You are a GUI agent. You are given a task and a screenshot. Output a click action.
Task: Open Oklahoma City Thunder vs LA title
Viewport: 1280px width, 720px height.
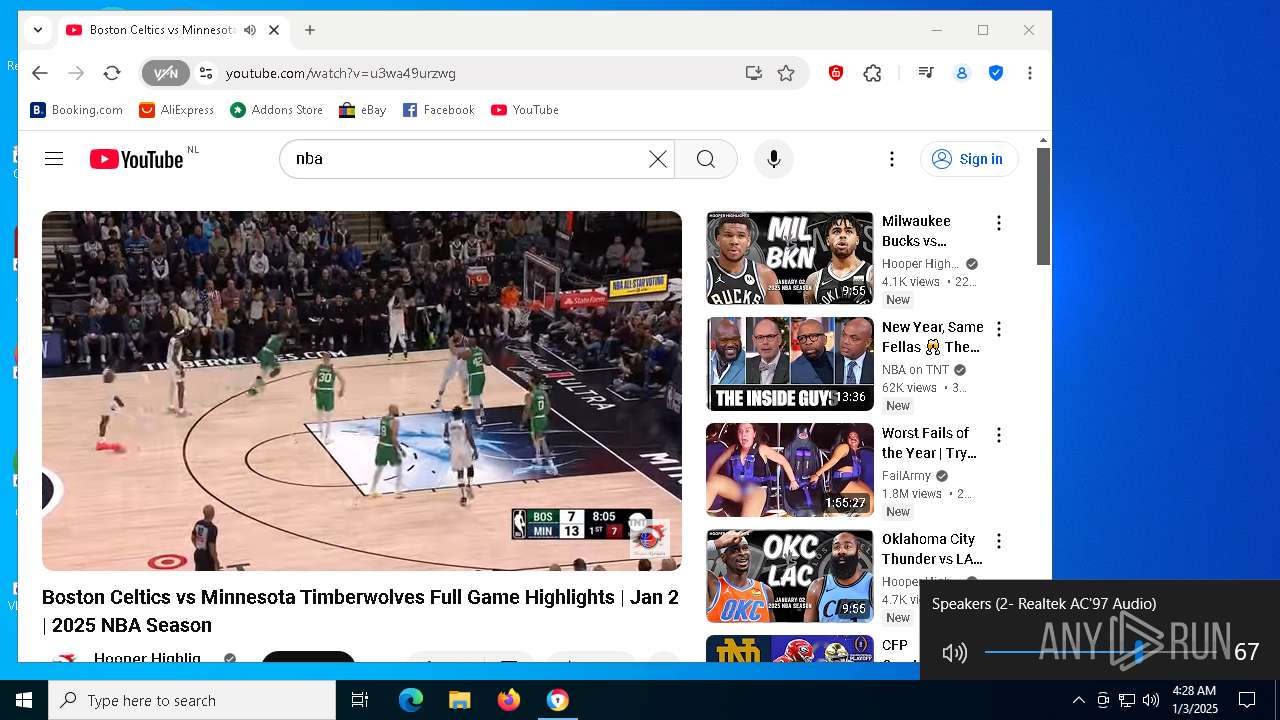click(x=932, y=549)
